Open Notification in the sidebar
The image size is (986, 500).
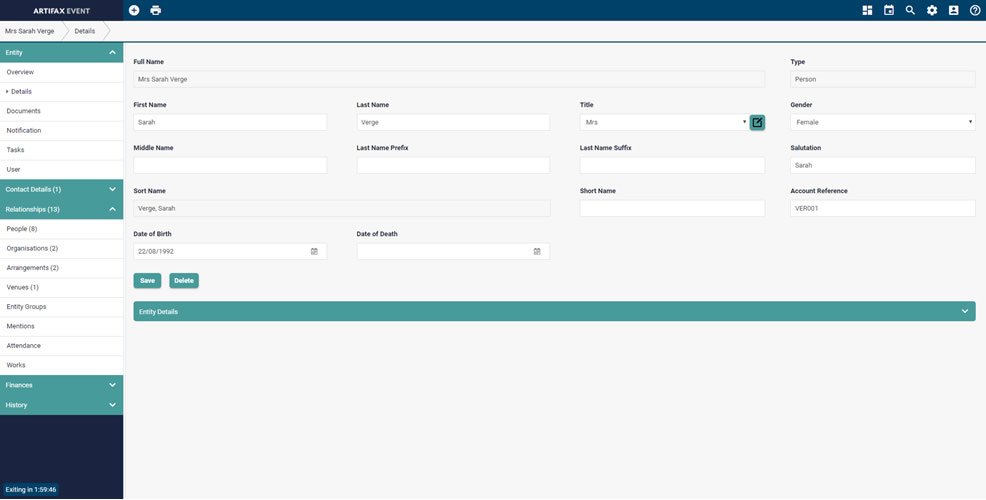pyautogui.click(x=62, y=131)
